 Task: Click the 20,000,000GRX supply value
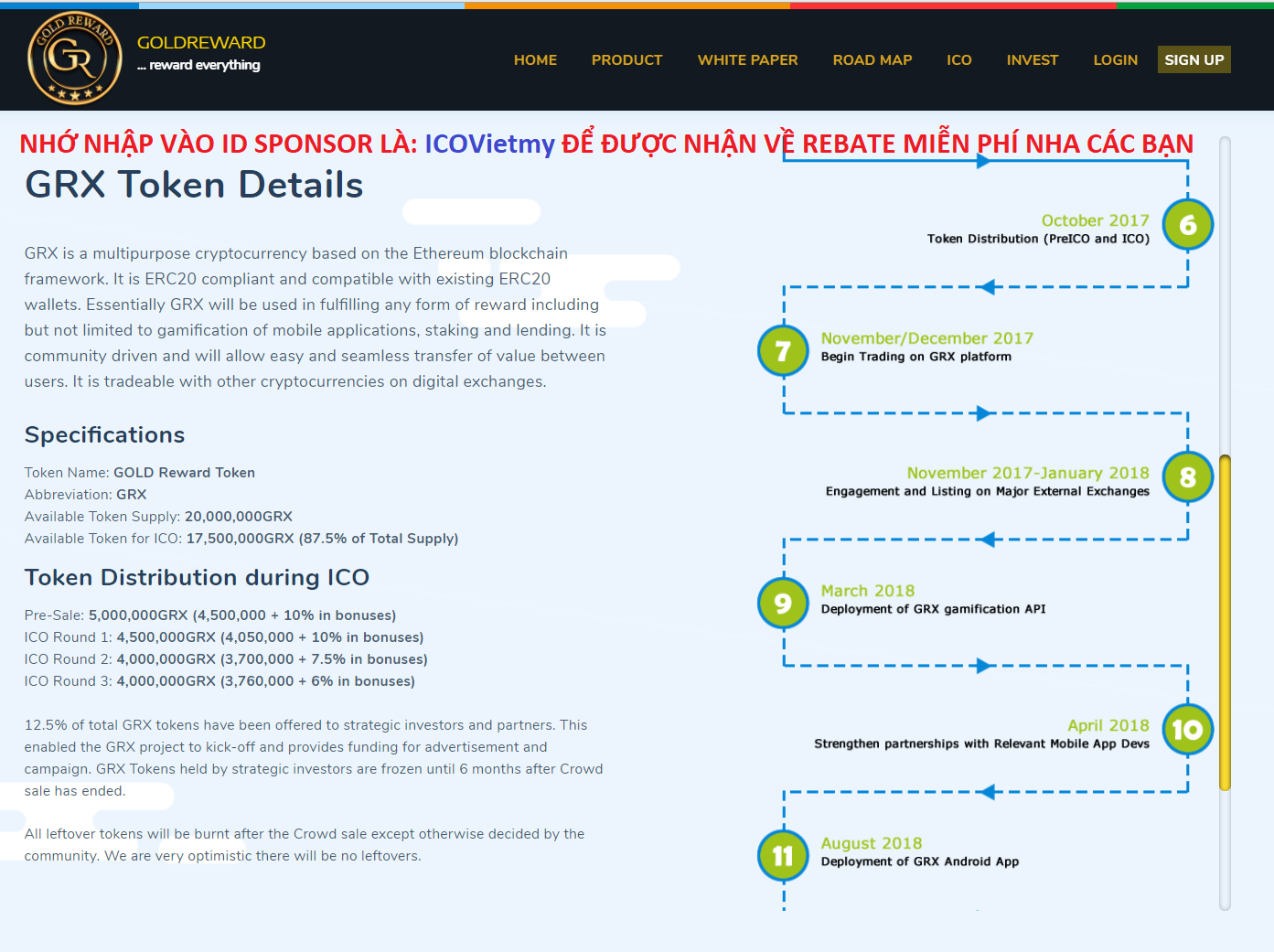tap(239, 517)
